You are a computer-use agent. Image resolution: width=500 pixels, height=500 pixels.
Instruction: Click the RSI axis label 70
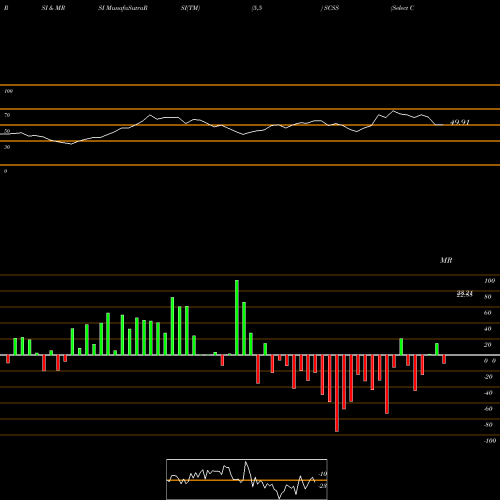point(7,115)
